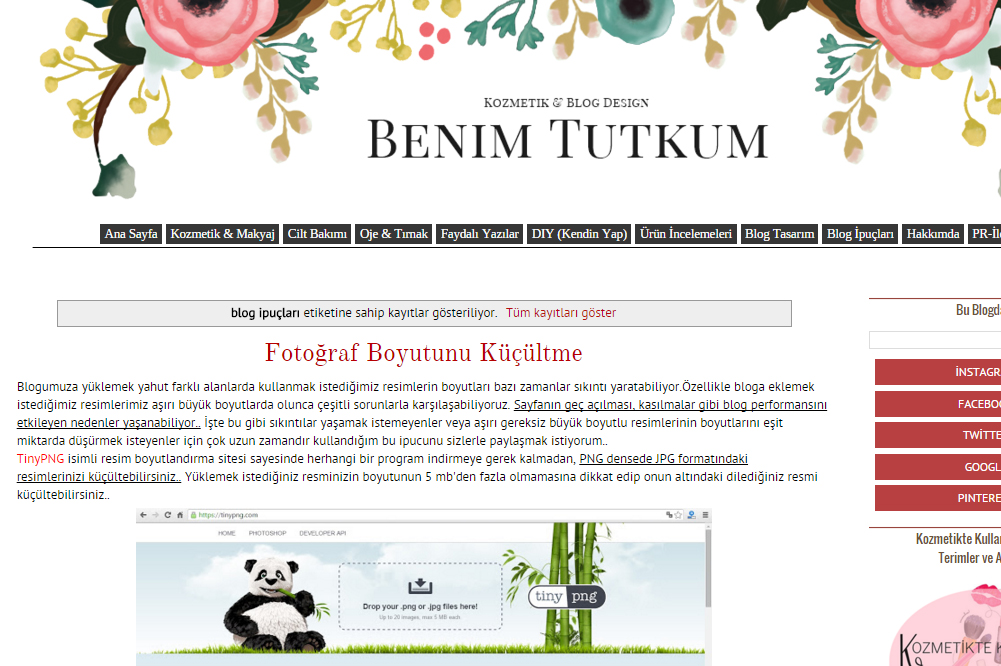The height and width of the screenshot is (666, 1001).
Task: Click the Benim Tutkum blog title
Action: click(x=567, y=139)
